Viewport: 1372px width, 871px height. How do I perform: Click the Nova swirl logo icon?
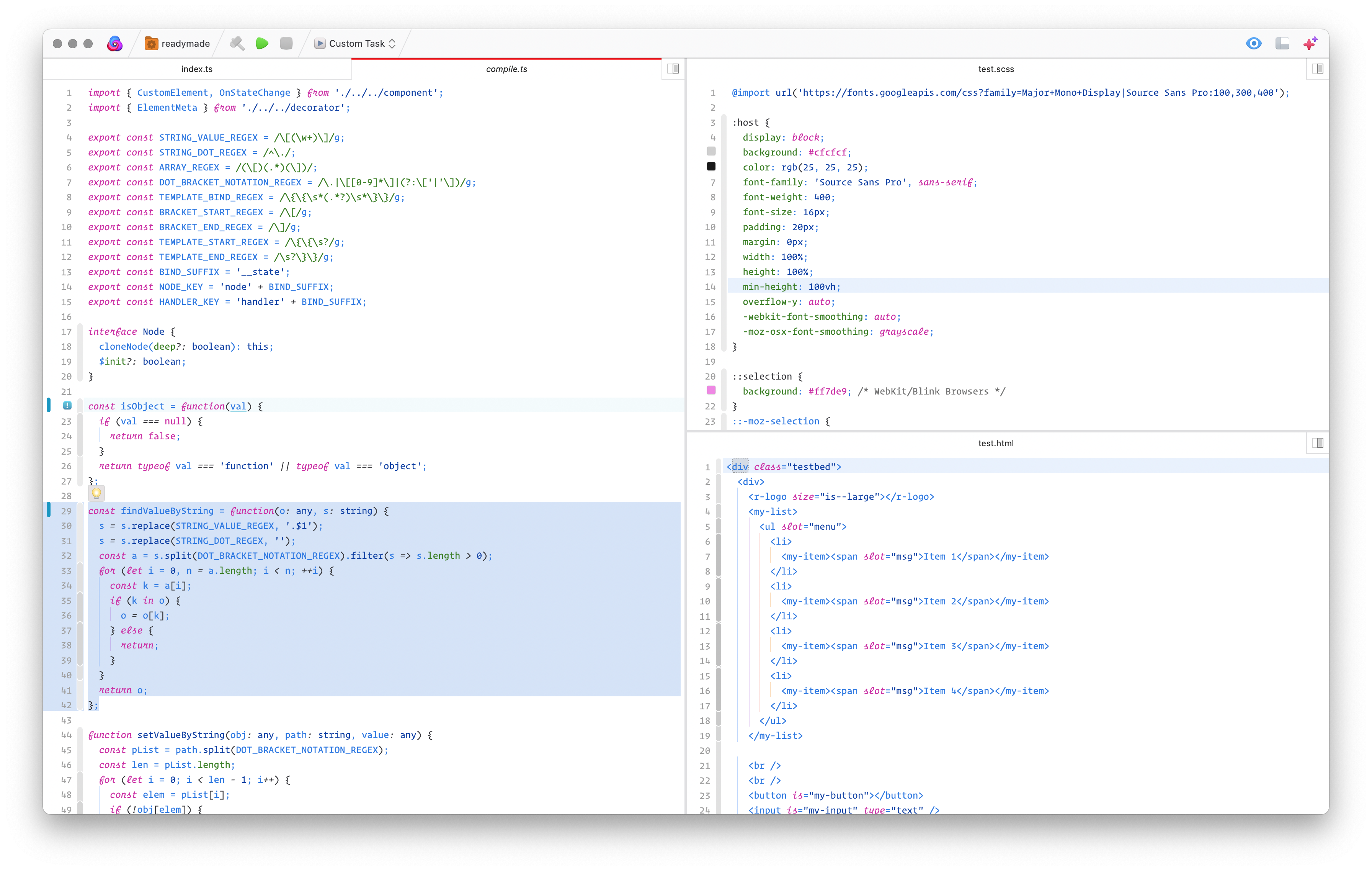pos(114,43)
